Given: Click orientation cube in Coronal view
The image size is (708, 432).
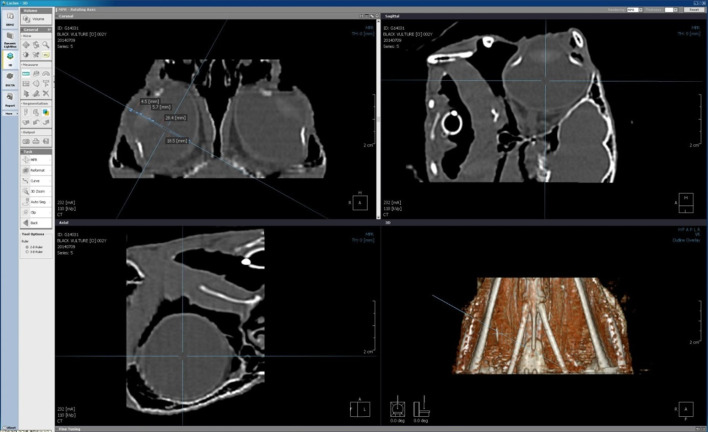Looking at the screenshot, I should click(x=360, y=203).
